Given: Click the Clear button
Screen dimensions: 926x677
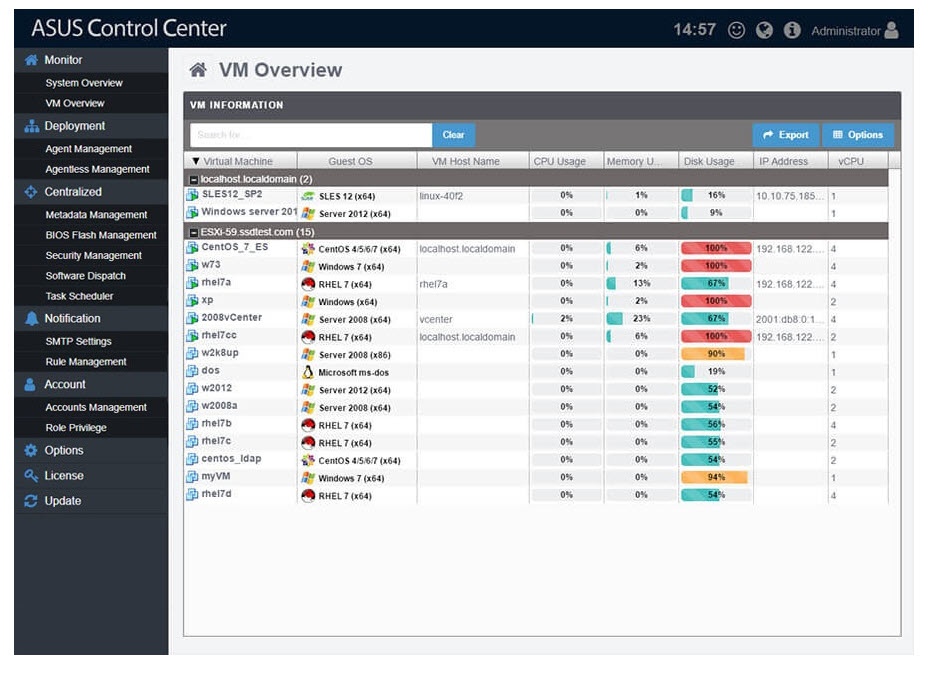Looking at the screenshot, I should 454,135.
